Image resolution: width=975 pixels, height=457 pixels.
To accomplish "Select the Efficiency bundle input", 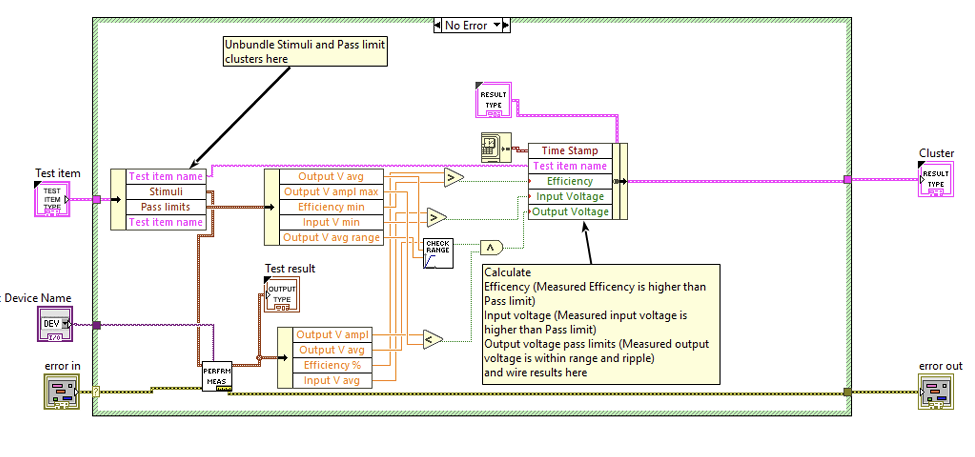I will point(570,181).
